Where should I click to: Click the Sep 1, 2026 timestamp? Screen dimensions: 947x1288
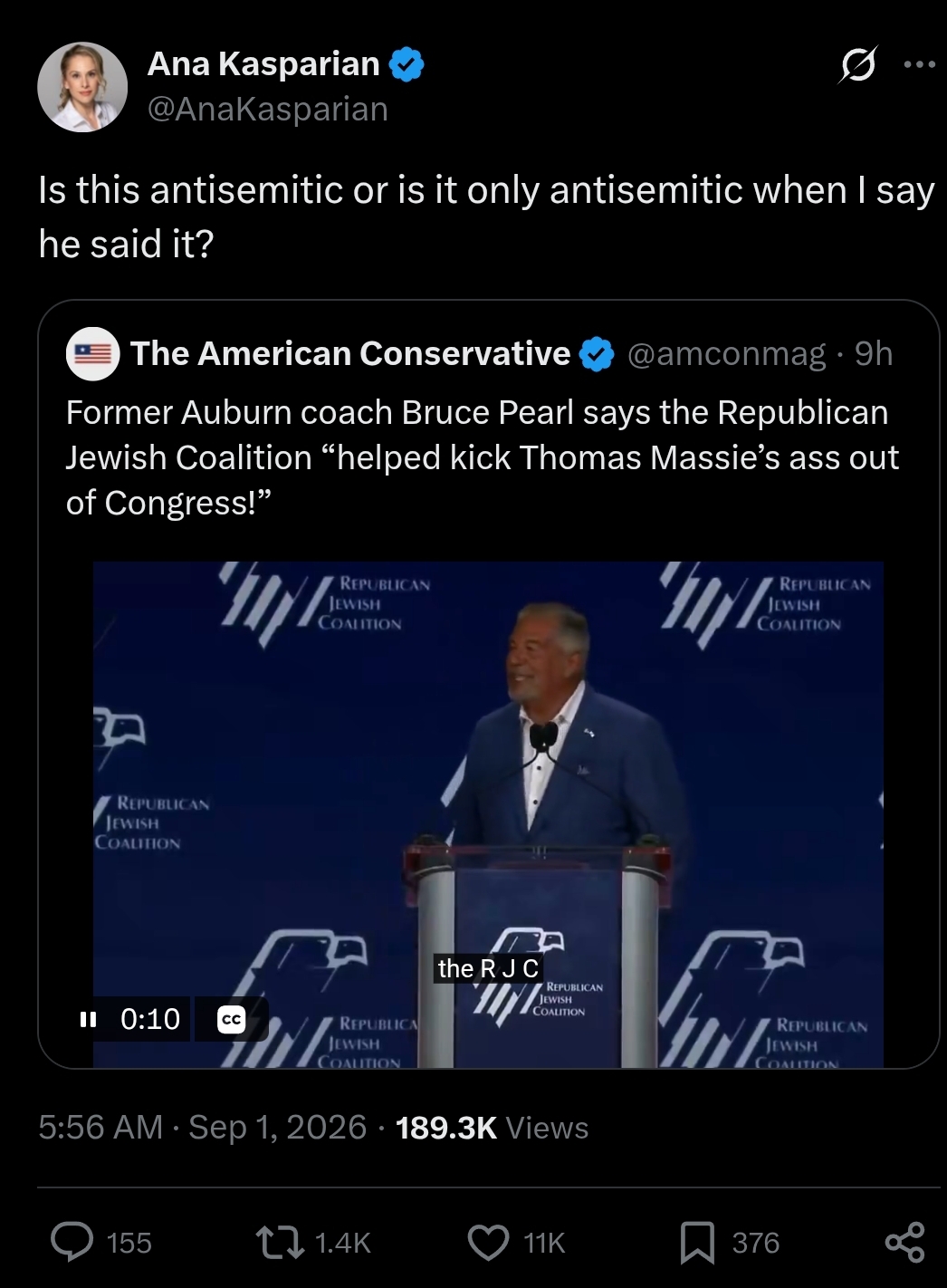pyautogui.click(x=277, y=1128)
